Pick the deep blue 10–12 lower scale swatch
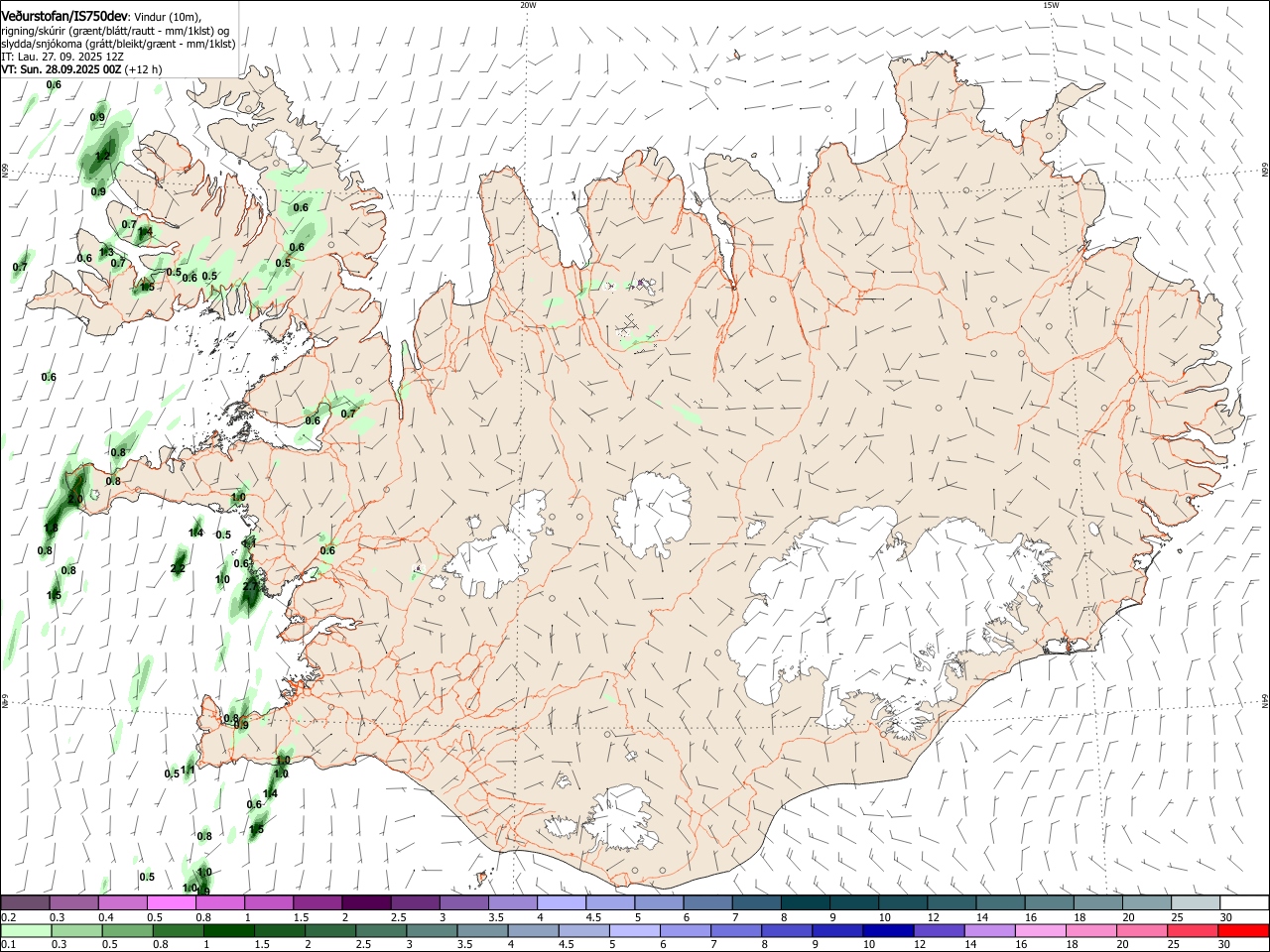This screenshot has height=952, width=1270. 890,930
